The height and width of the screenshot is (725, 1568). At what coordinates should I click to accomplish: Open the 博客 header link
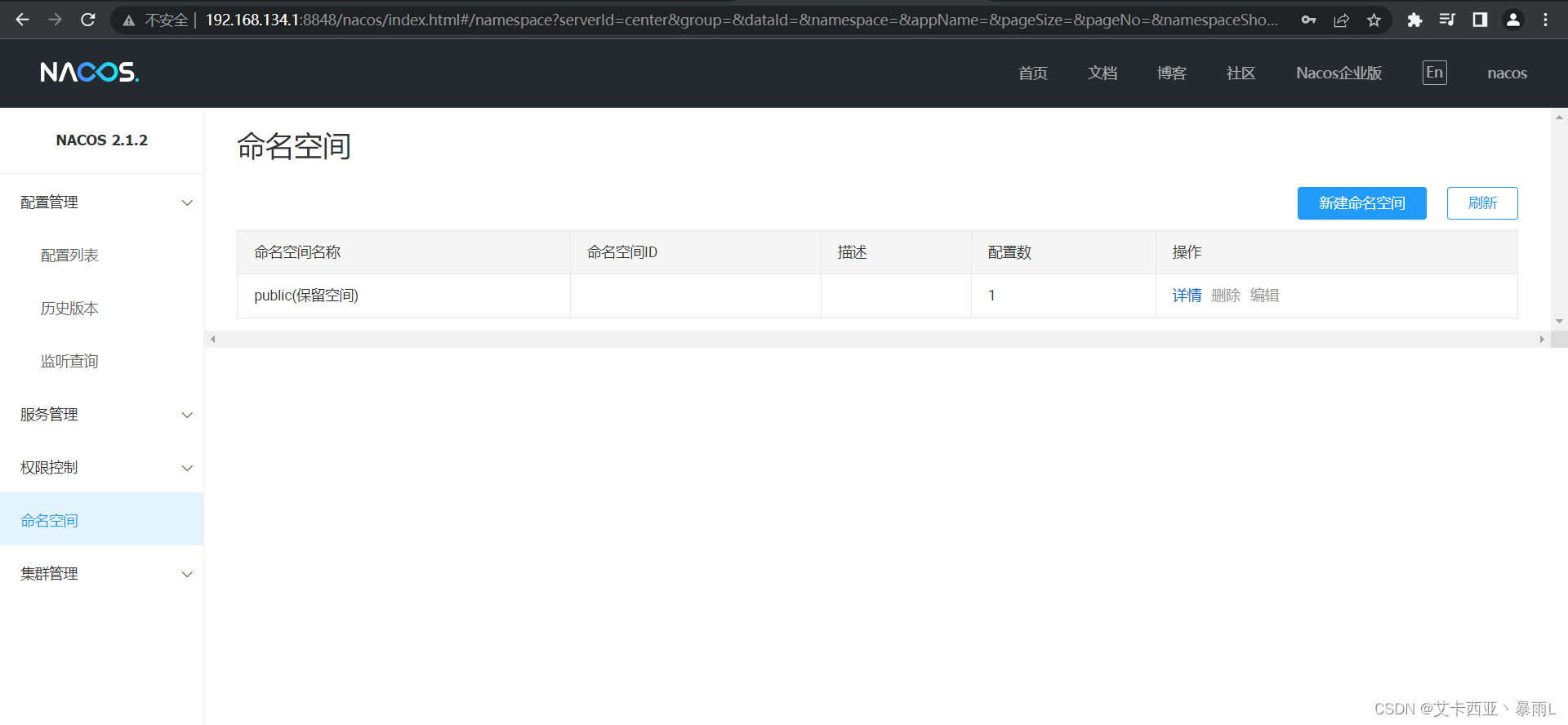[1171, 73]
